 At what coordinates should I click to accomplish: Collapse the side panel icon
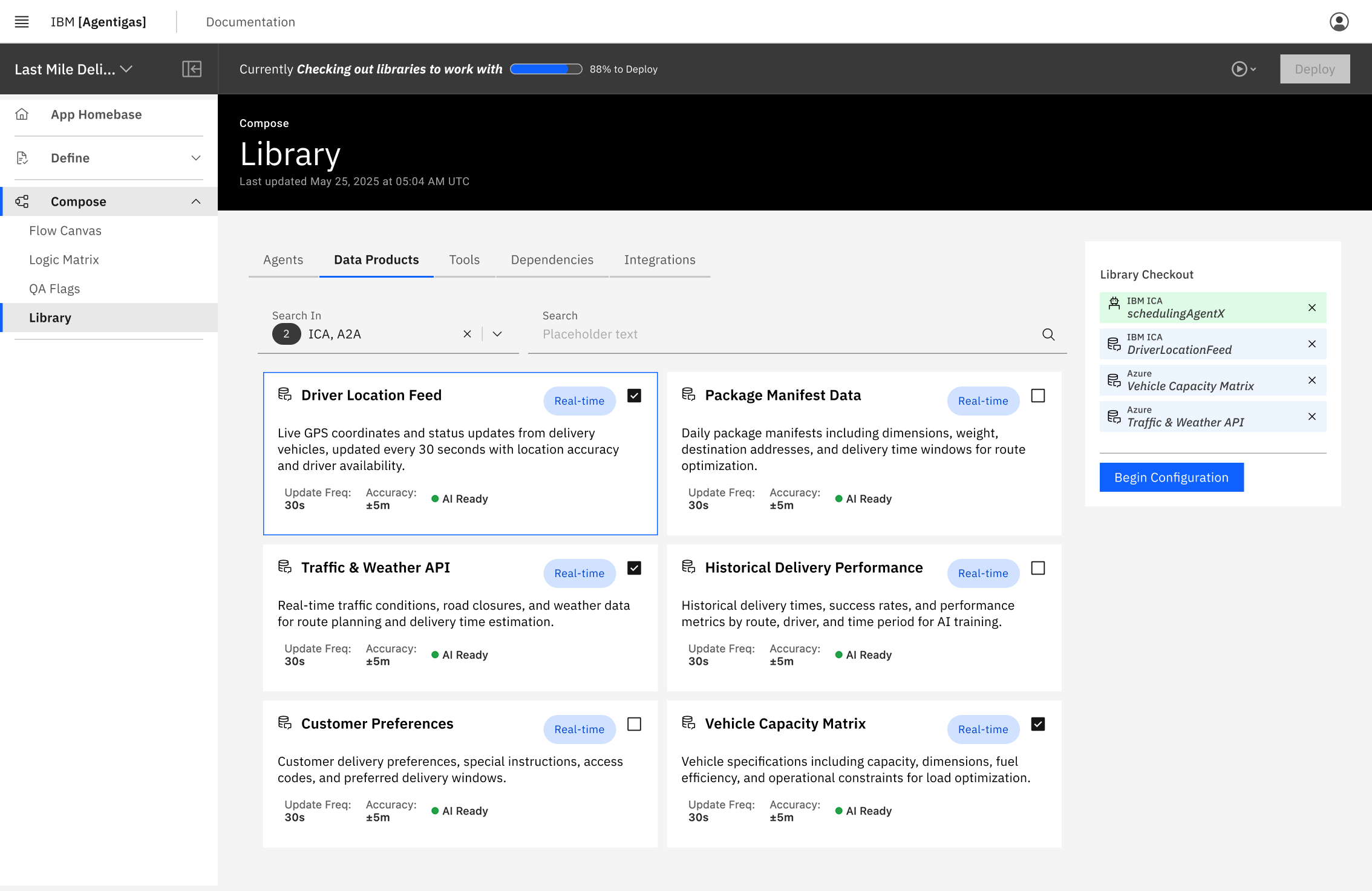(191, 69)
